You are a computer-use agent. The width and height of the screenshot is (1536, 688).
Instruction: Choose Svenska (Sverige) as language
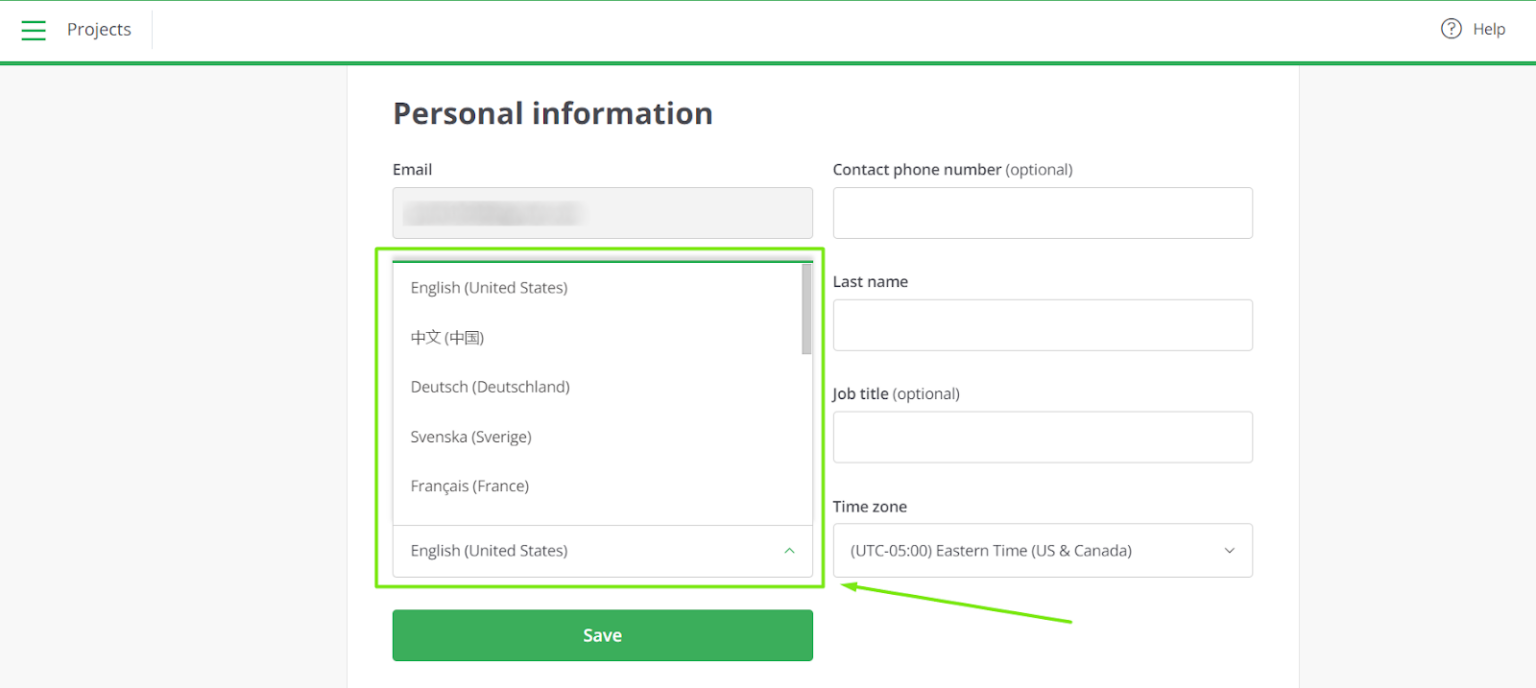click(471, 437)
